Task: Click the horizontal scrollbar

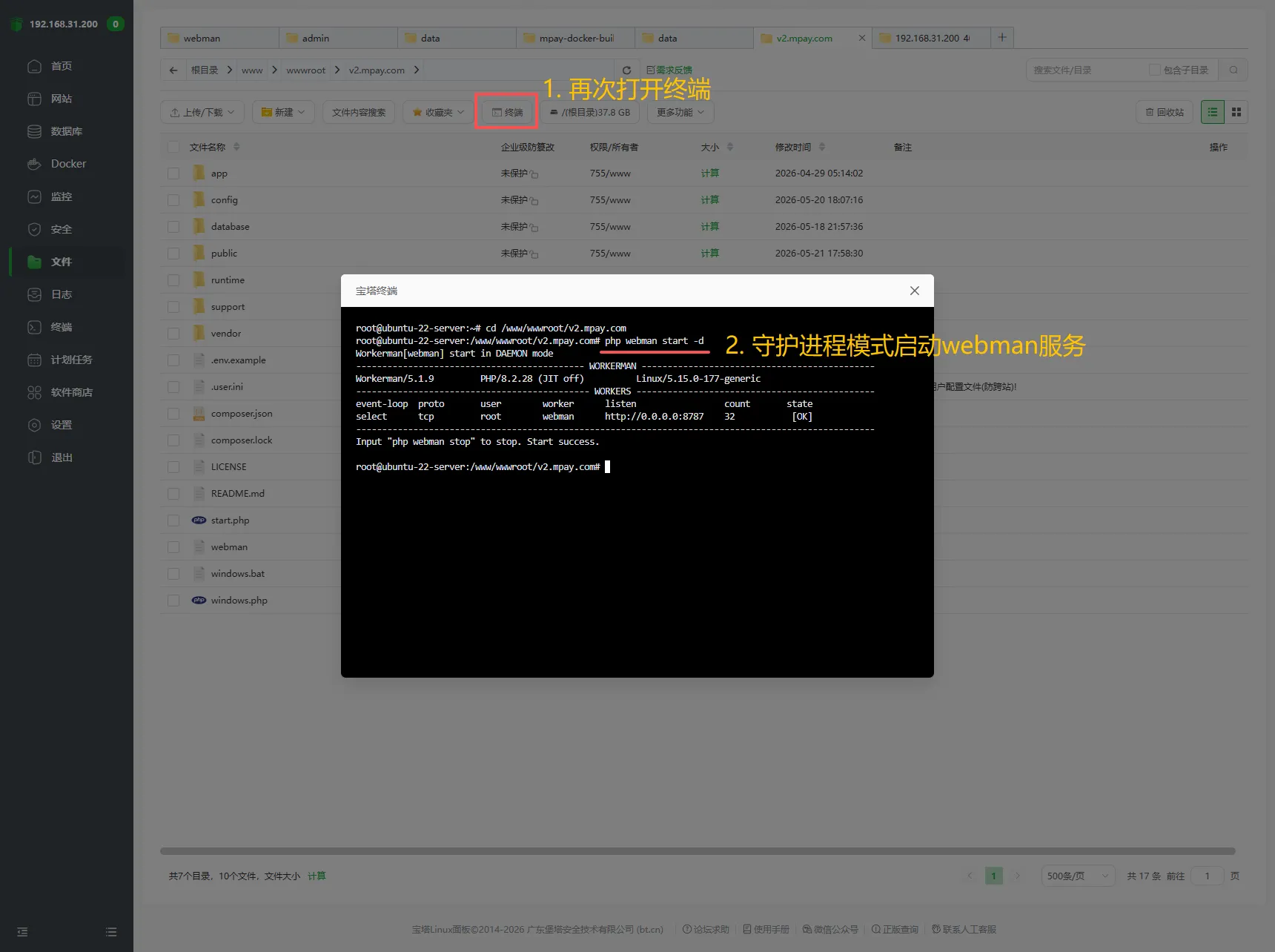Action: tap(698, 851)
